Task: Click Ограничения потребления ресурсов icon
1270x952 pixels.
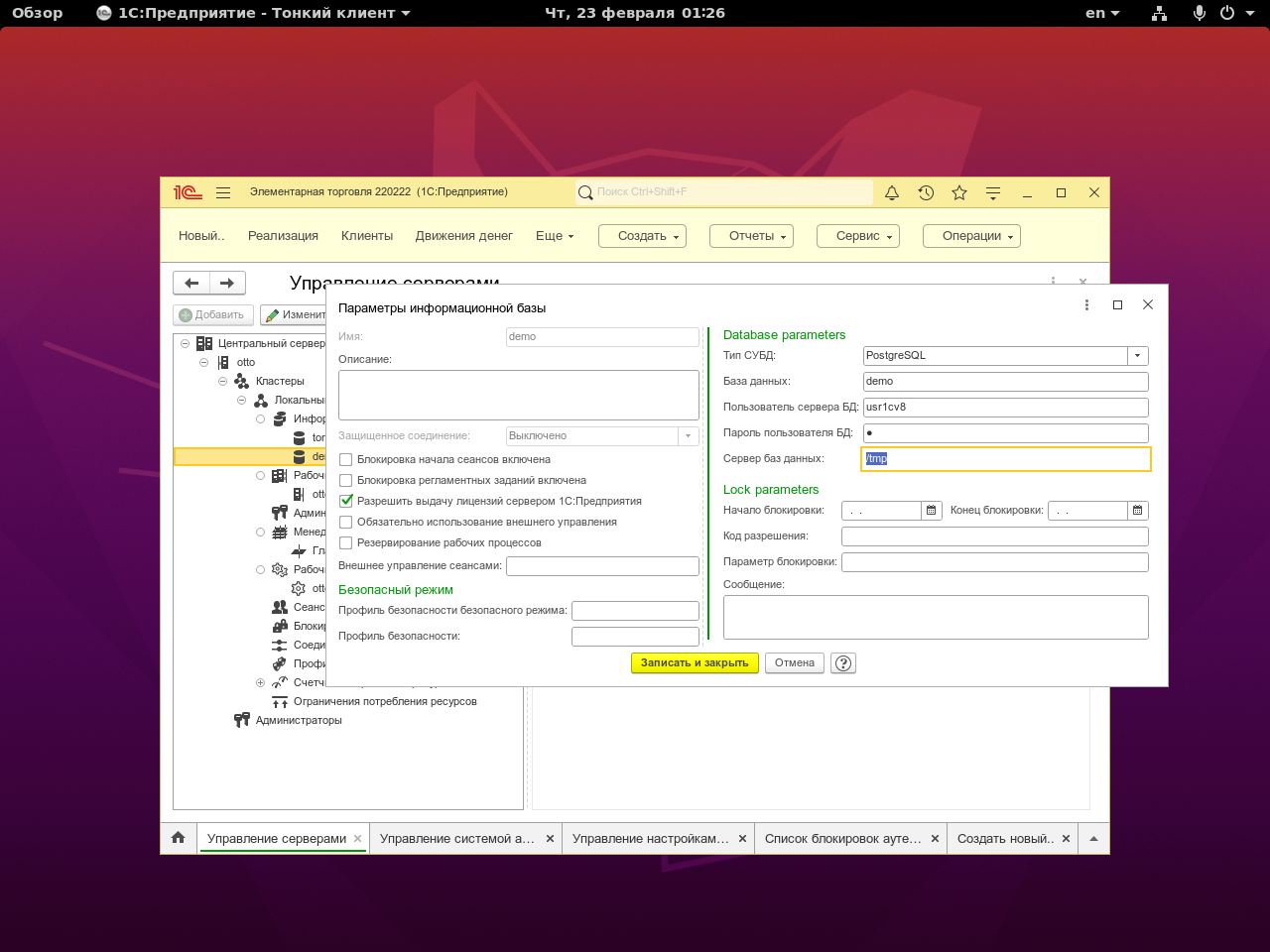Action: click(x=280, y=701)
